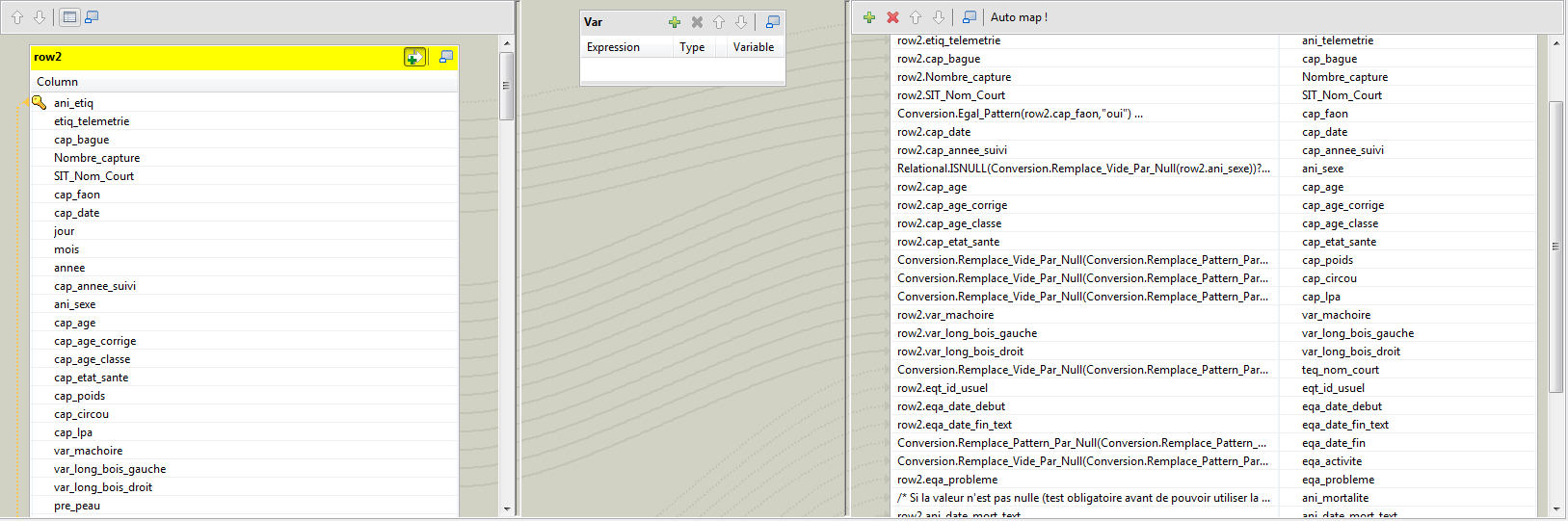The image size is (1568, 521).
Task: Select the jour column in row2
Action: click(64, 231)
